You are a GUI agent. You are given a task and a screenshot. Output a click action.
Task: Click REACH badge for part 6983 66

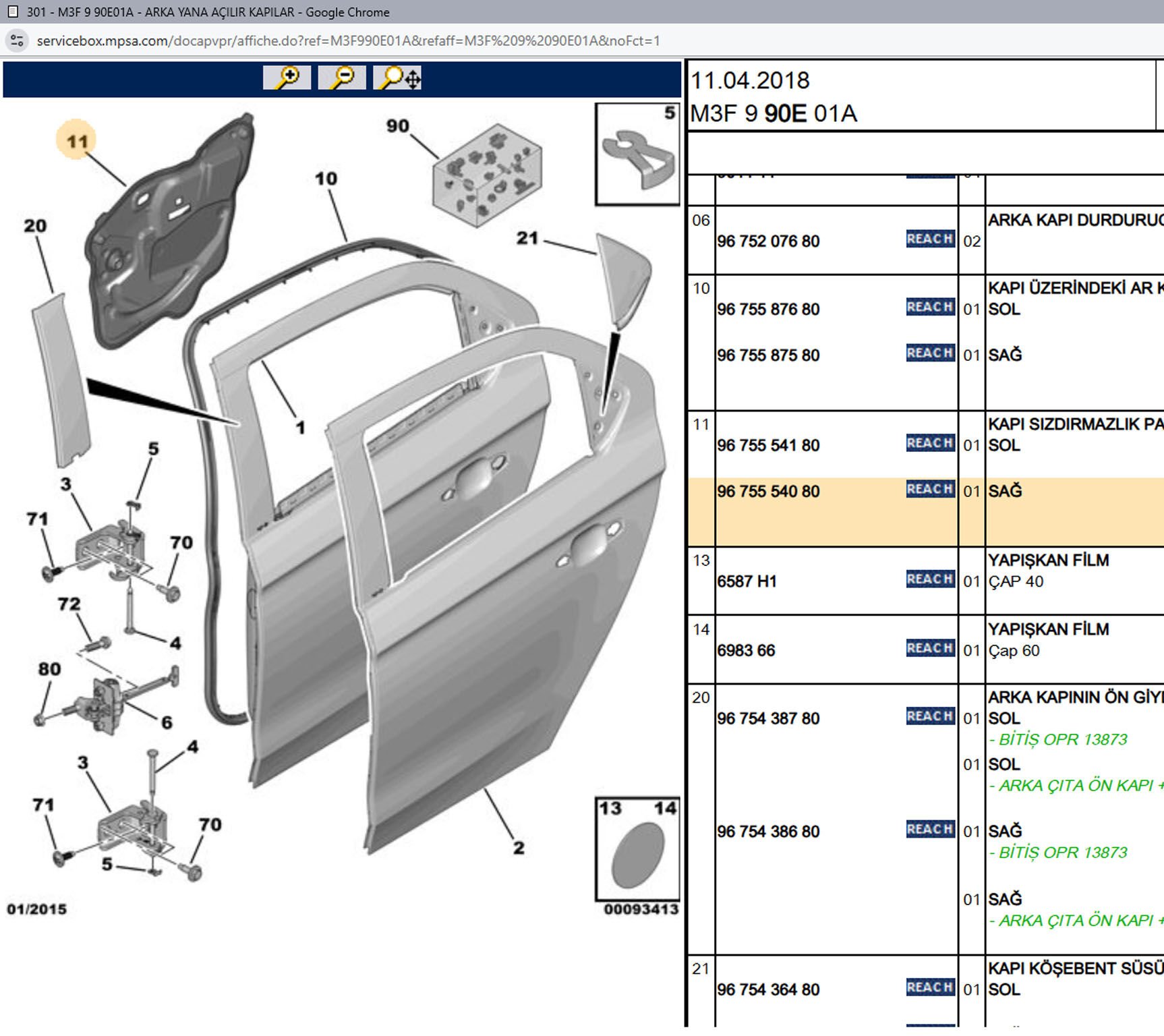pyautogui.click(x=929, y=647)
